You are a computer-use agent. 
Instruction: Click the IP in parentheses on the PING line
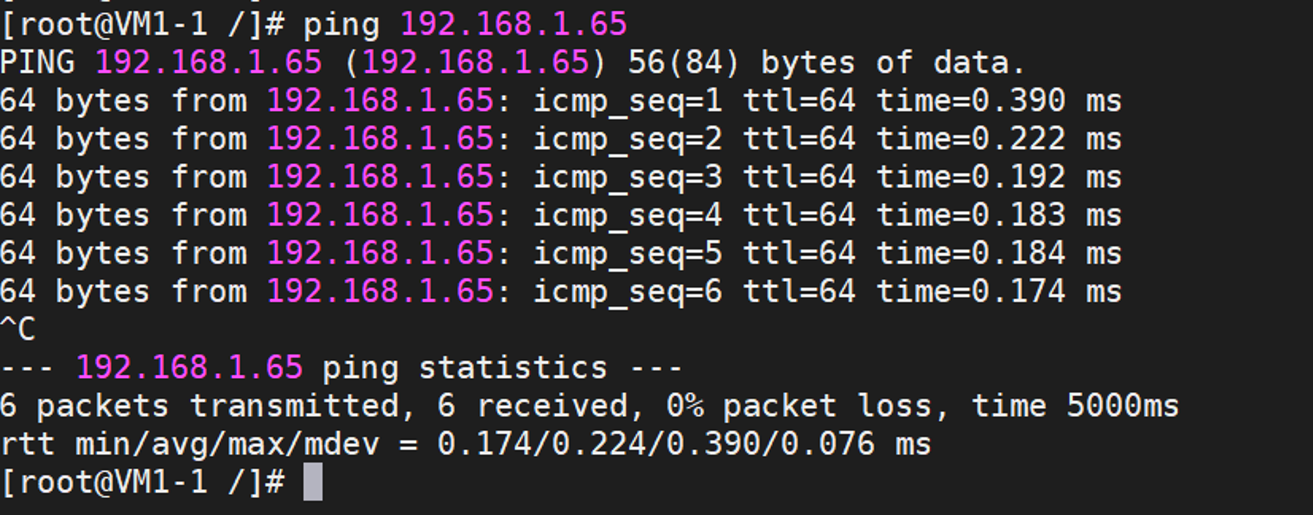click(x=475, y=63)
